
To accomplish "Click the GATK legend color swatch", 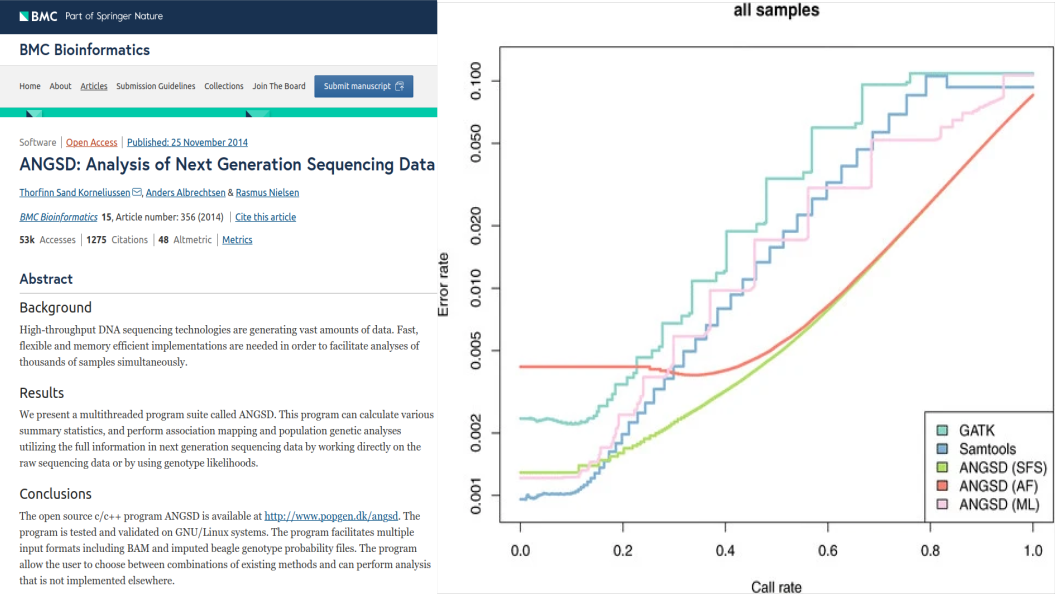I will (x=940, y=429).
